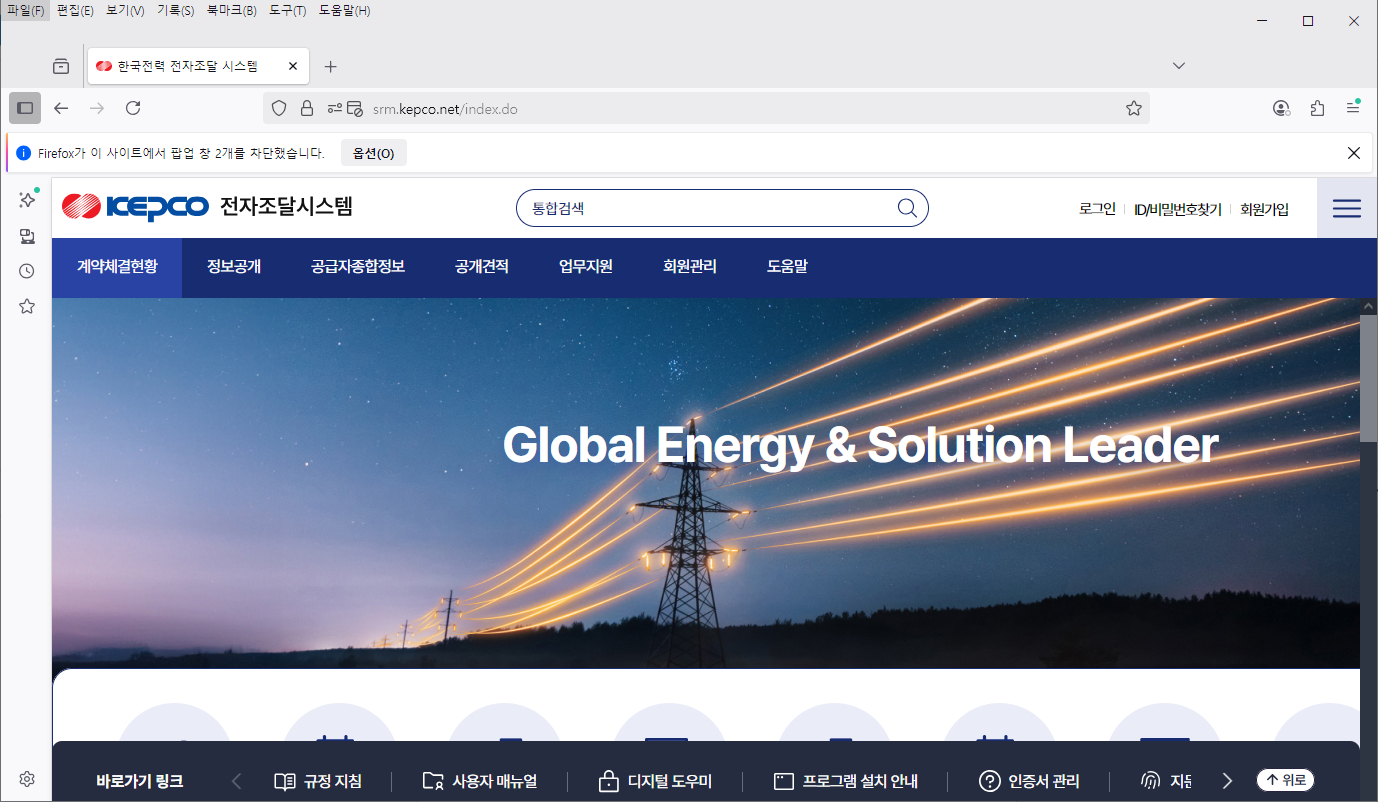Bookmark this page with the star icon
The width and height of the screenshot is (1378, 802).
pyautogui.click(x=1133, y=108)
